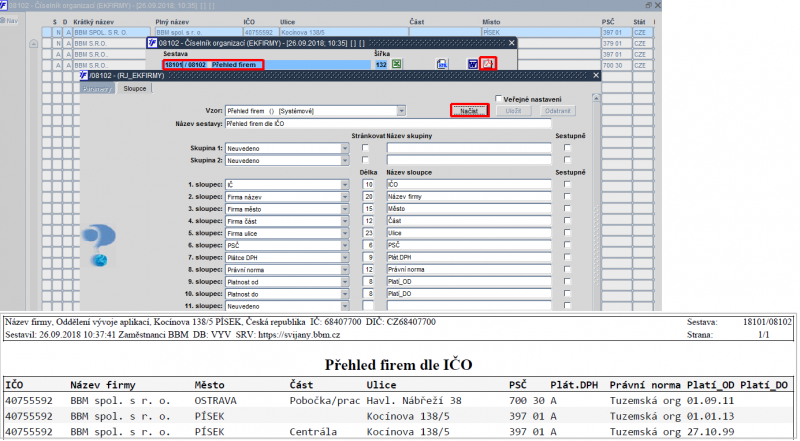Click the up arrow beside organization rows
Screen dimensions: 800x441
click(x=33, y=44)
